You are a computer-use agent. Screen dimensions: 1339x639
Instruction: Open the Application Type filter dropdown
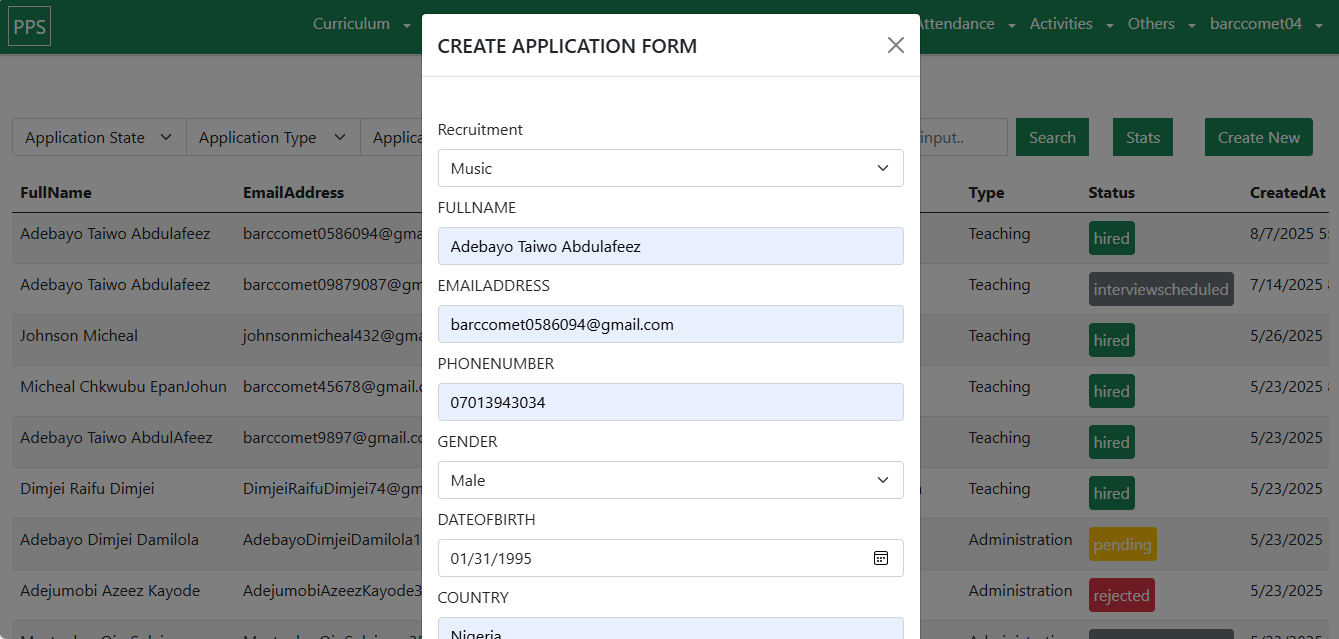click(272, 138)
